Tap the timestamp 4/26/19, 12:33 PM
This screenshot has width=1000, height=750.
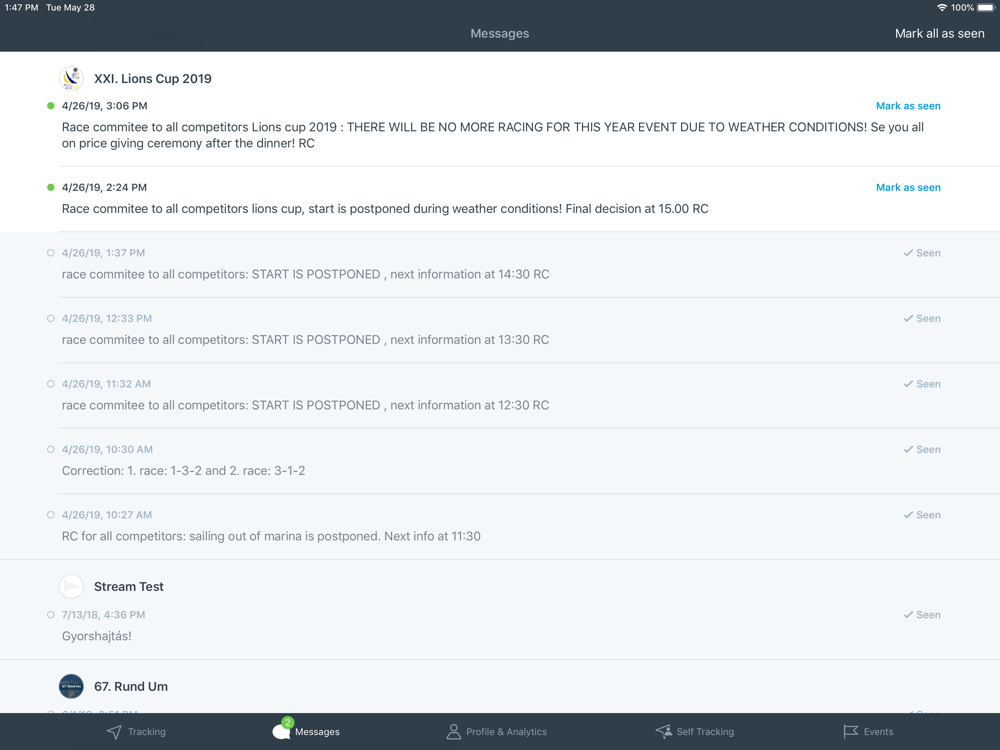(x=107, y=318)
